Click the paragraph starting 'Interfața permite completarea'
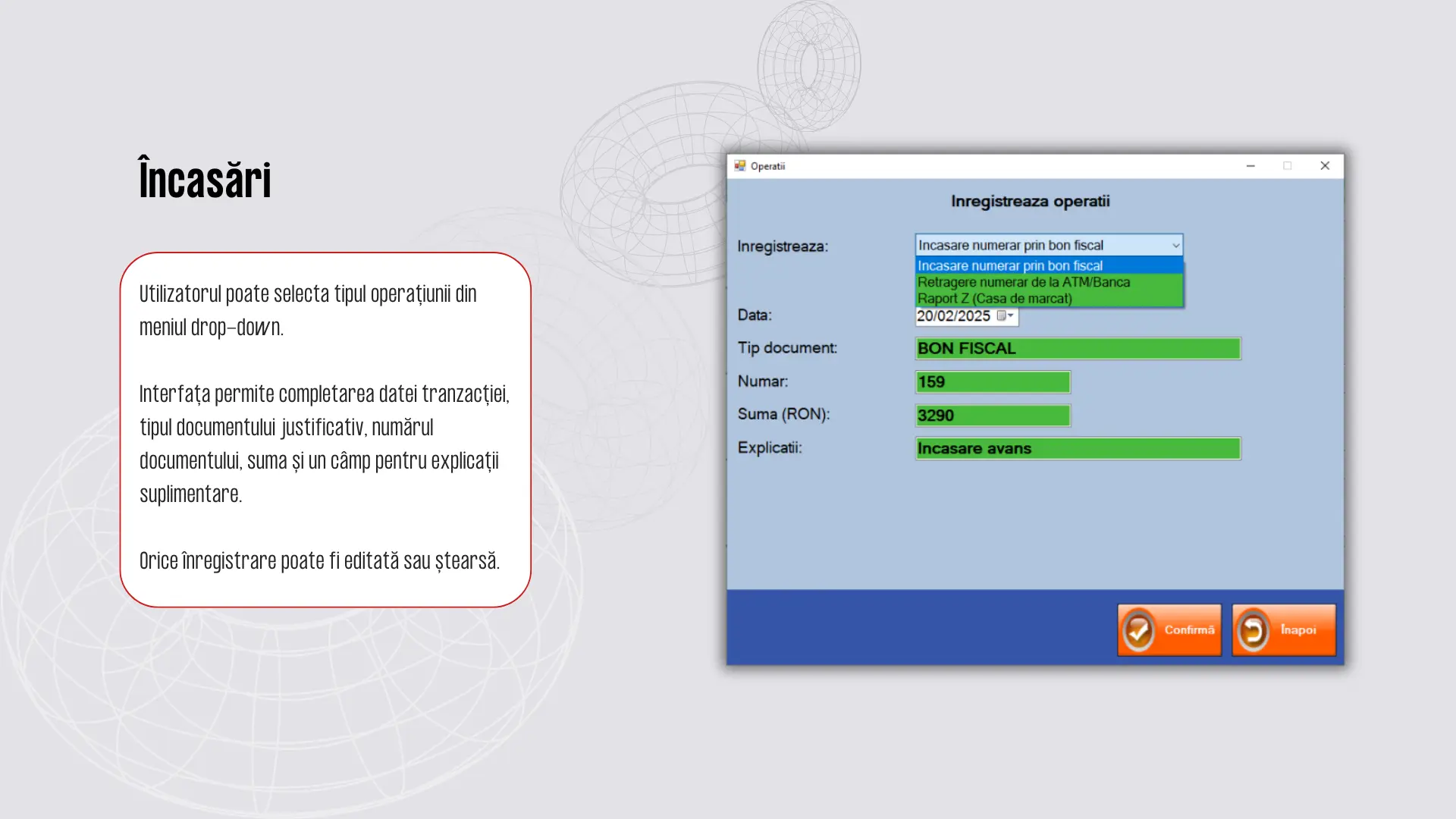 (x=325, y=444)
